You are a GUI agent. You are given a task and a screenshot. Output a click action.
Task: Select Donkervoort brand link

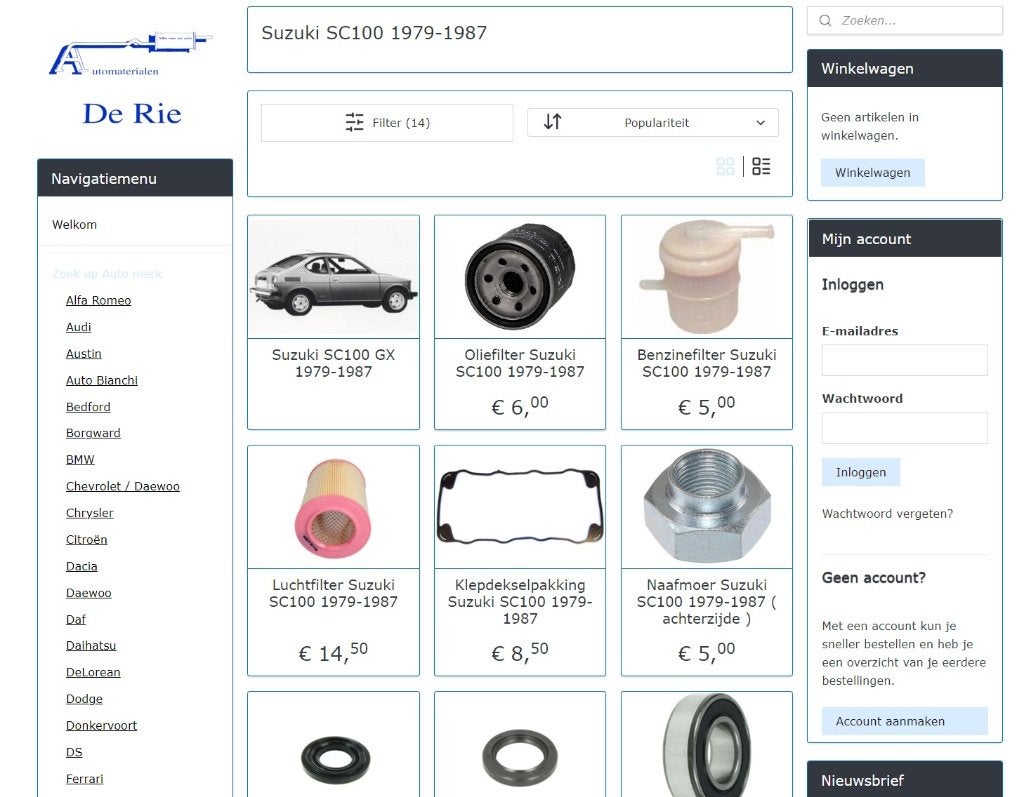pos(101,725)
